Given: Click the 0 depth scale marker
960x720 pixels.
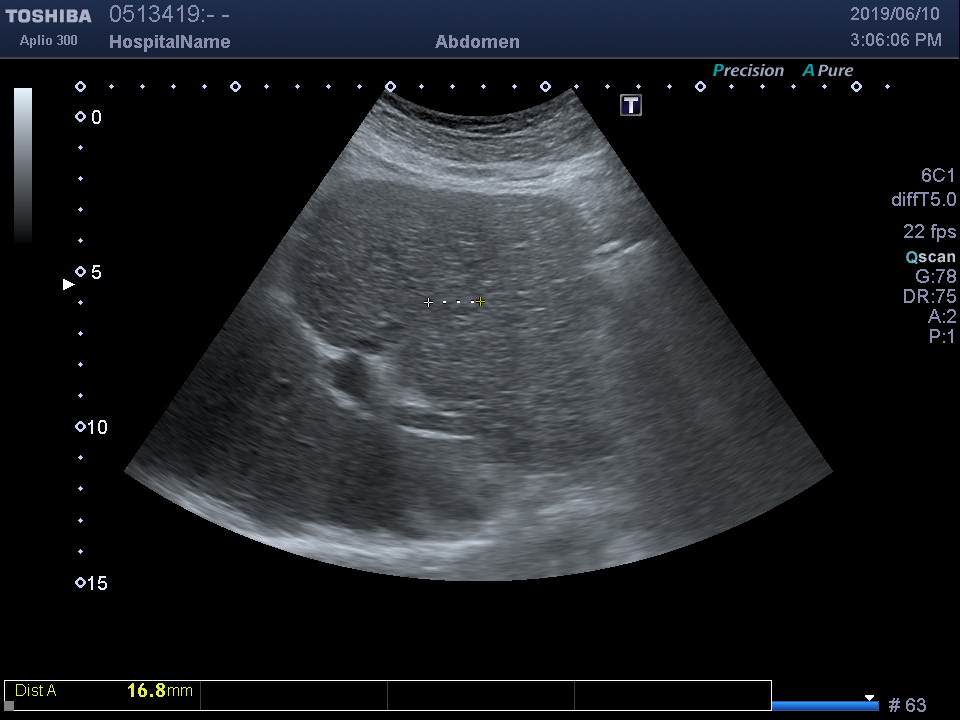Looking at the screenshot, I should (x=81, y=118).
